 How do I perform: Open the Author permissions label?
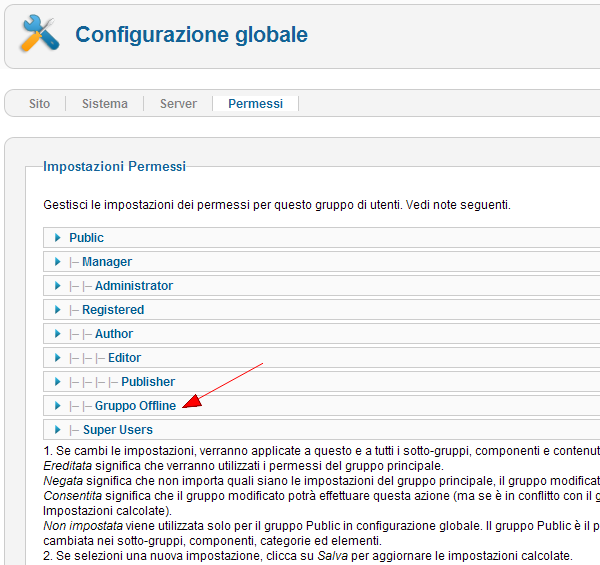point(114,334)
